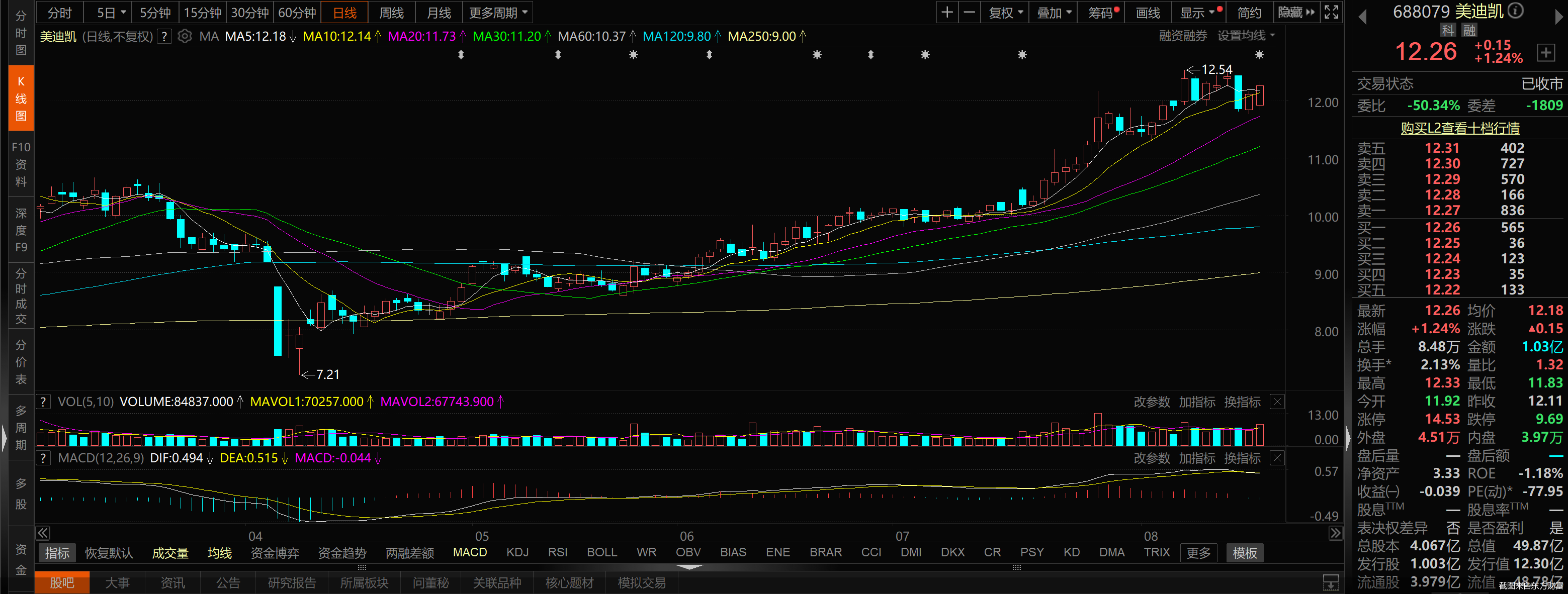
Task: Click 换指标 in VOL panel
Action: (1242, 402)
